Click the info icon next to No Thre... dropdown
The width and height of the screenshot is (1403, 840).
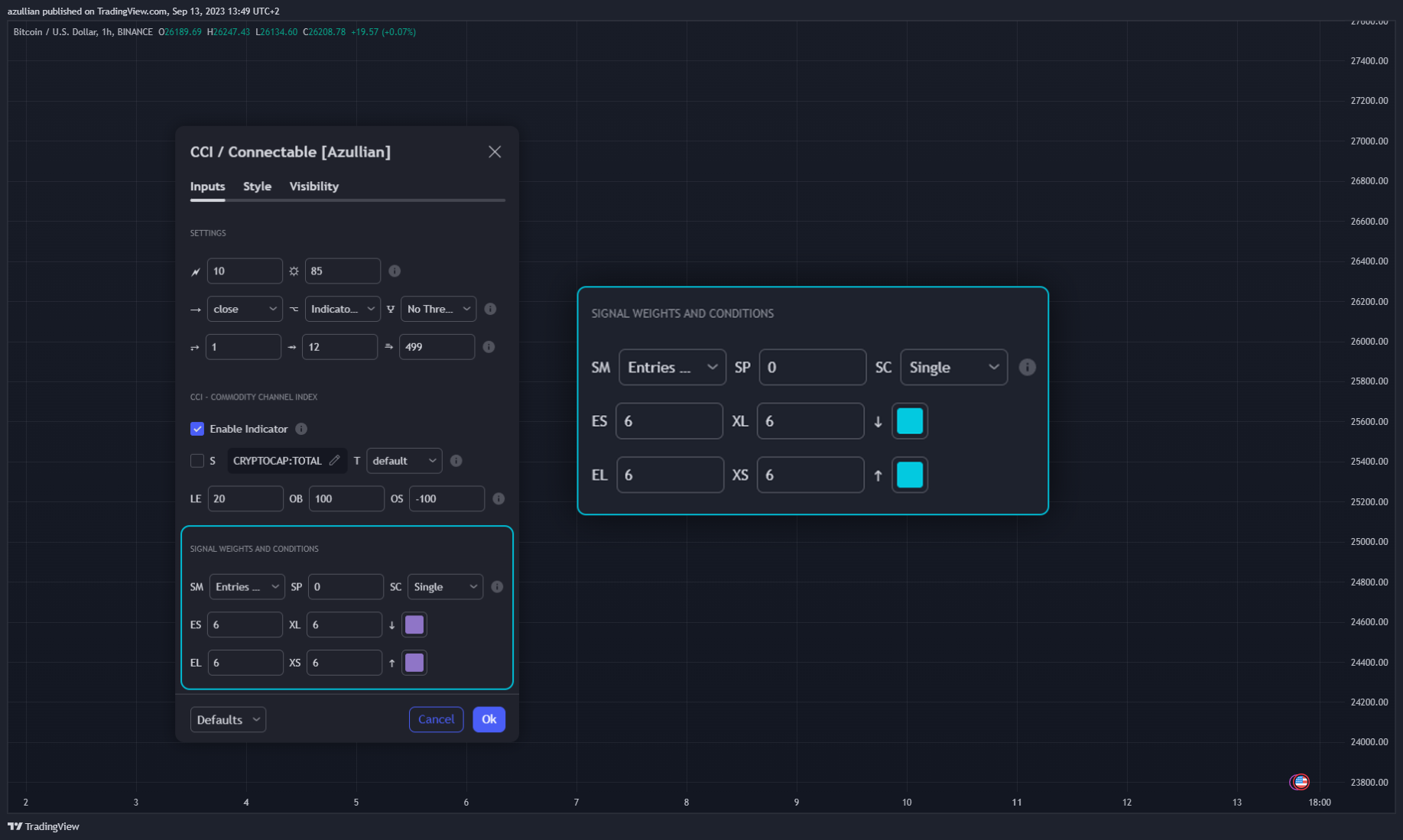(490, 309)
